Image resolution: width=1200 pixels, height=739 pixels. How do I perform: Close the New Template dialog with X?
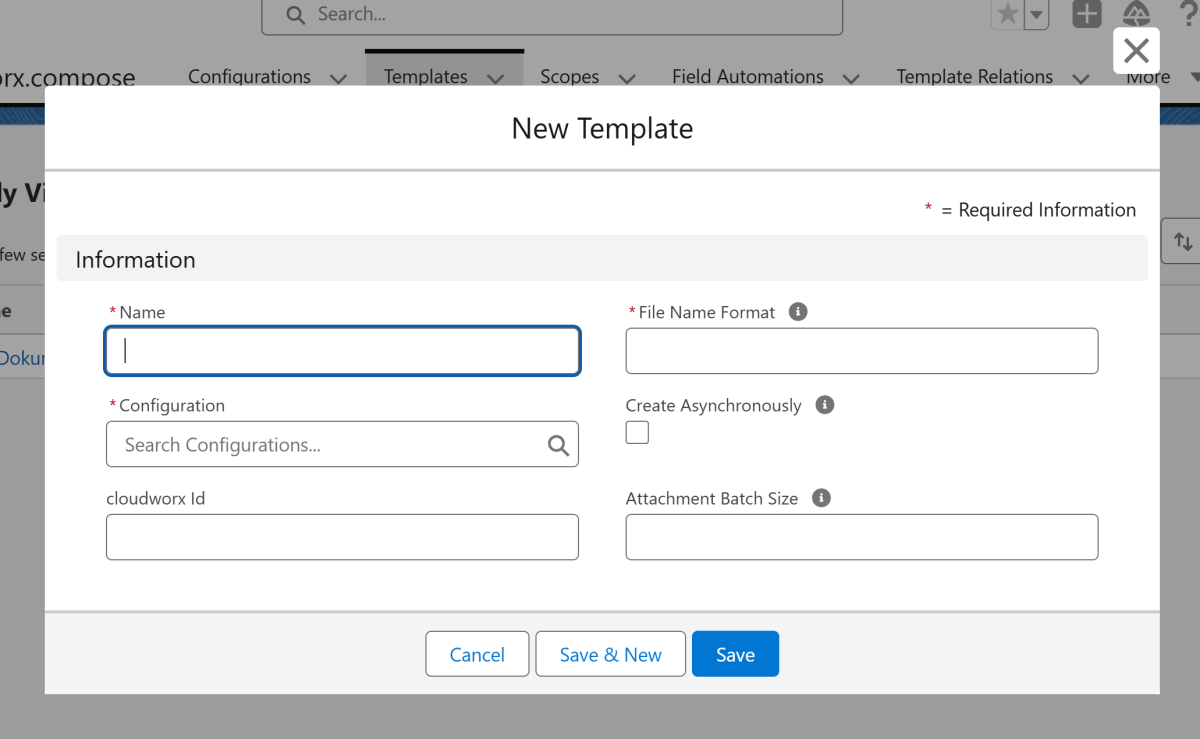click(1136, 50)
